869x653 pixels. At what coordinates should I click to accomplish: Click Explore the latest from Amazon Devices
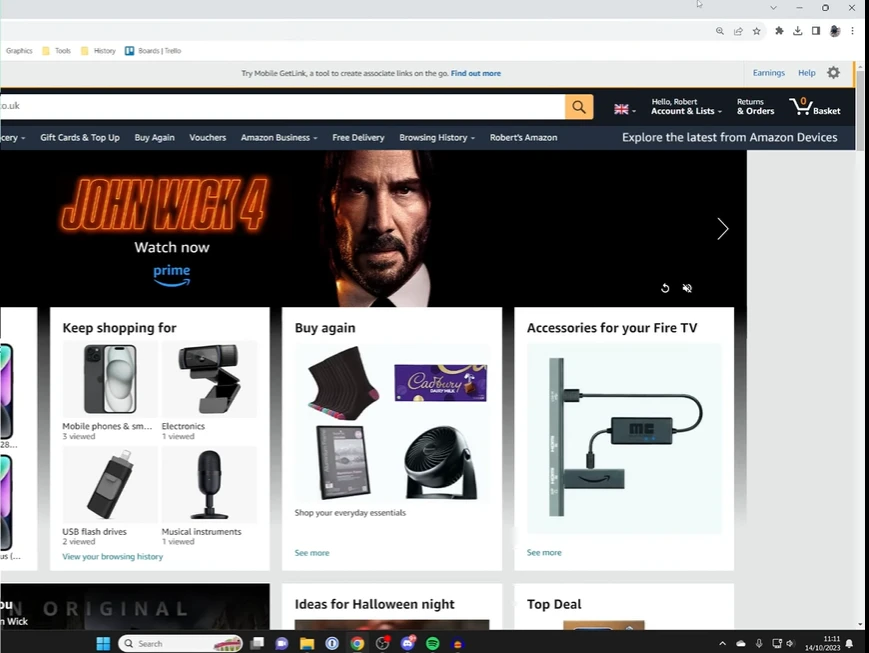(x=729, y=137)
